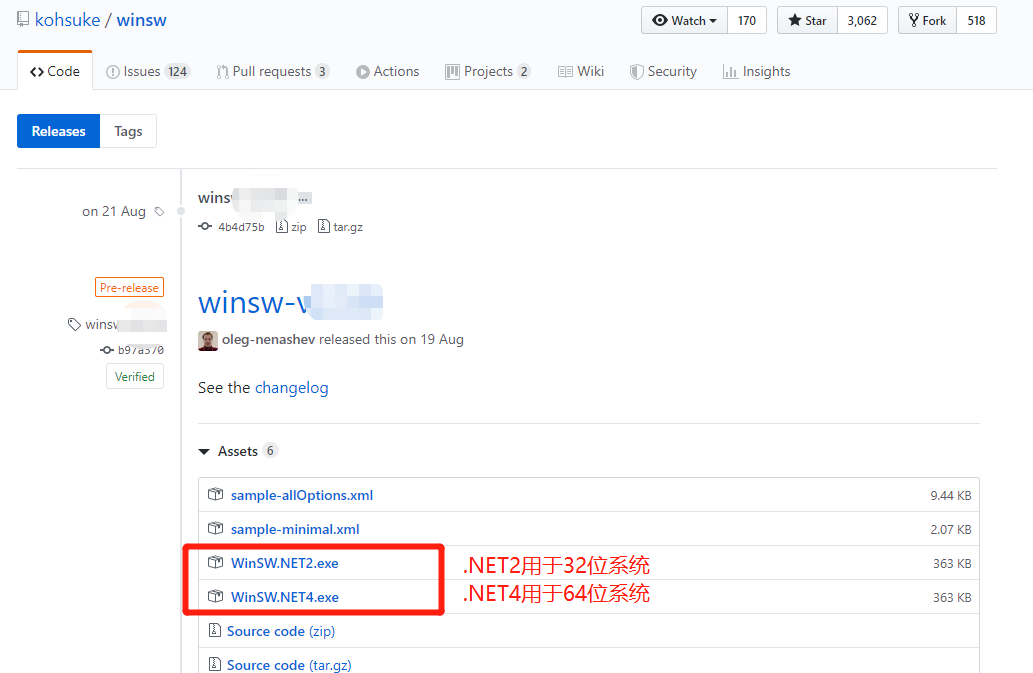Click the "on 21 Aug" date text
The image size is (1033, 673).
[x=113, y=211]
